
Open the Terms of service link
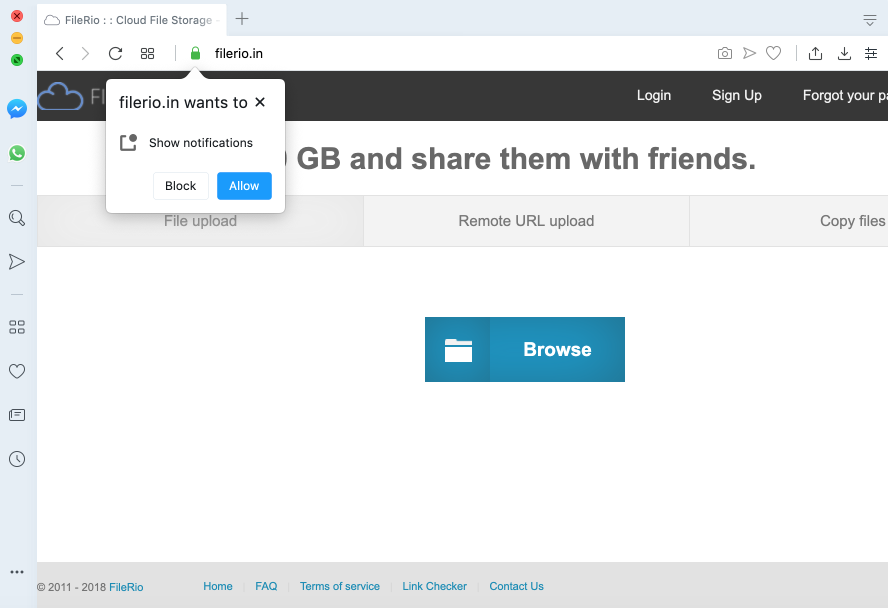coord(340,586)
